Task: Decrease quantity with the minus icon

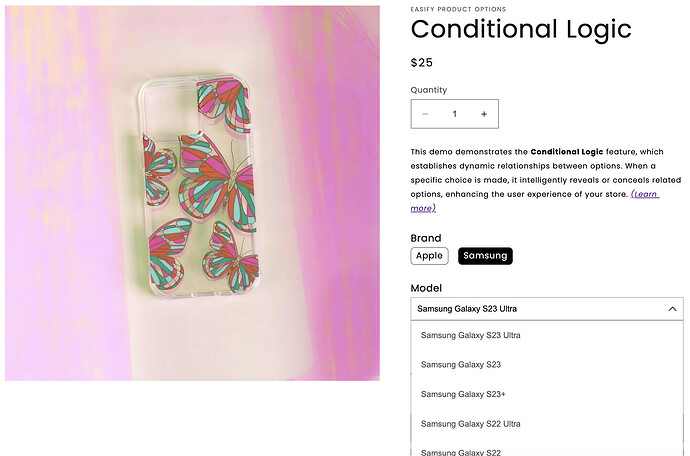Action: click(425, 114)
